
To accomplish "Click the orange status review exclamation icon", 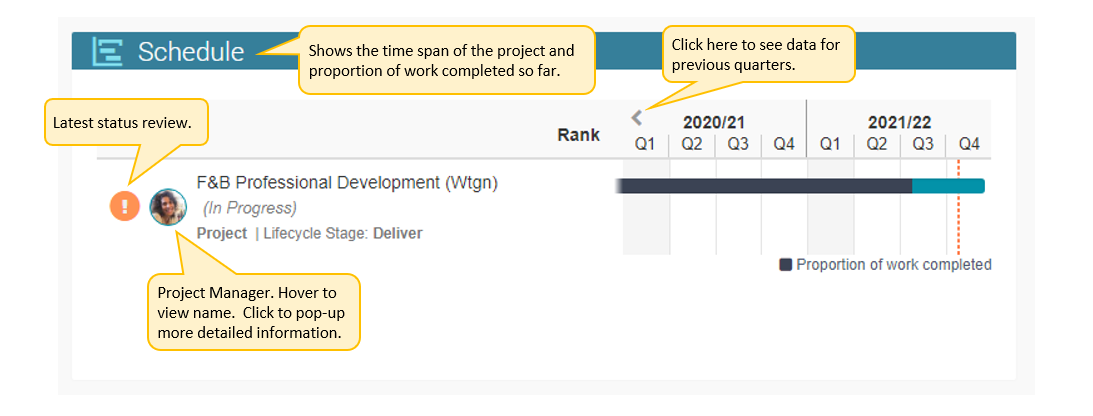I will pos(125,206).
